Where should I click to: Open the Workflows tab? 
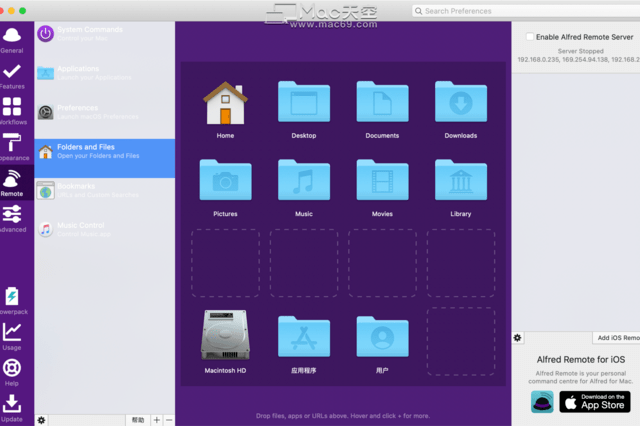point(12,111)
